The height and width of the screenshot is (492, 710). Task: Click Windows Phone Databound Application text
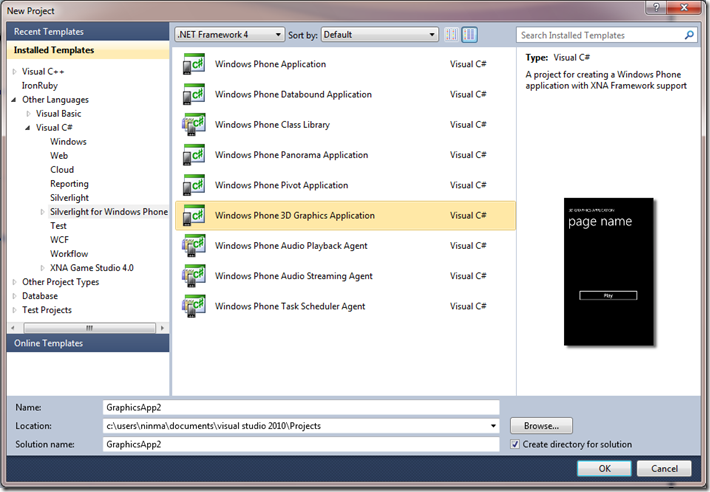point(293,95)
